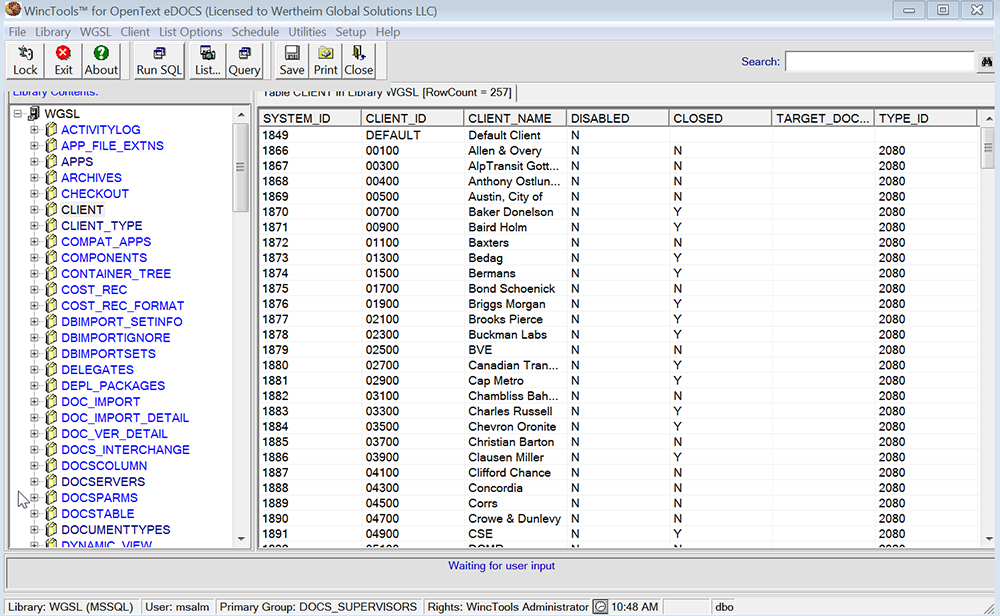Select the Allen & Overy client cell
This screenshot has height=616, width=1000.
(515, 150)
